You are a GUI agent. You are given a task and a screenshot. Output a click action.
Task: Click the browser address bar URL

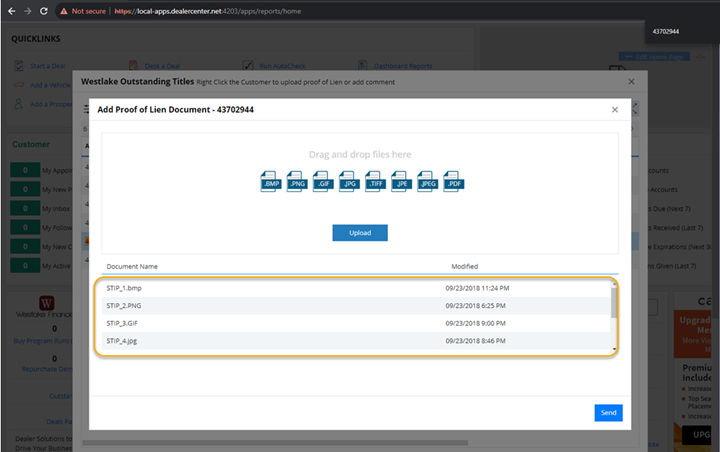tap(208, 11)
